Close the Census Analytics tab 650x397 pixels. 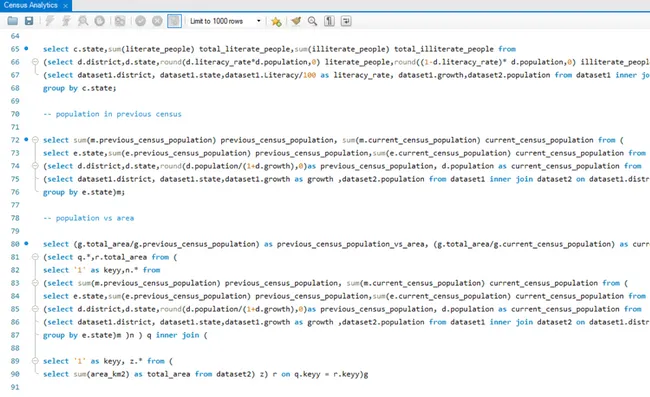65,6
